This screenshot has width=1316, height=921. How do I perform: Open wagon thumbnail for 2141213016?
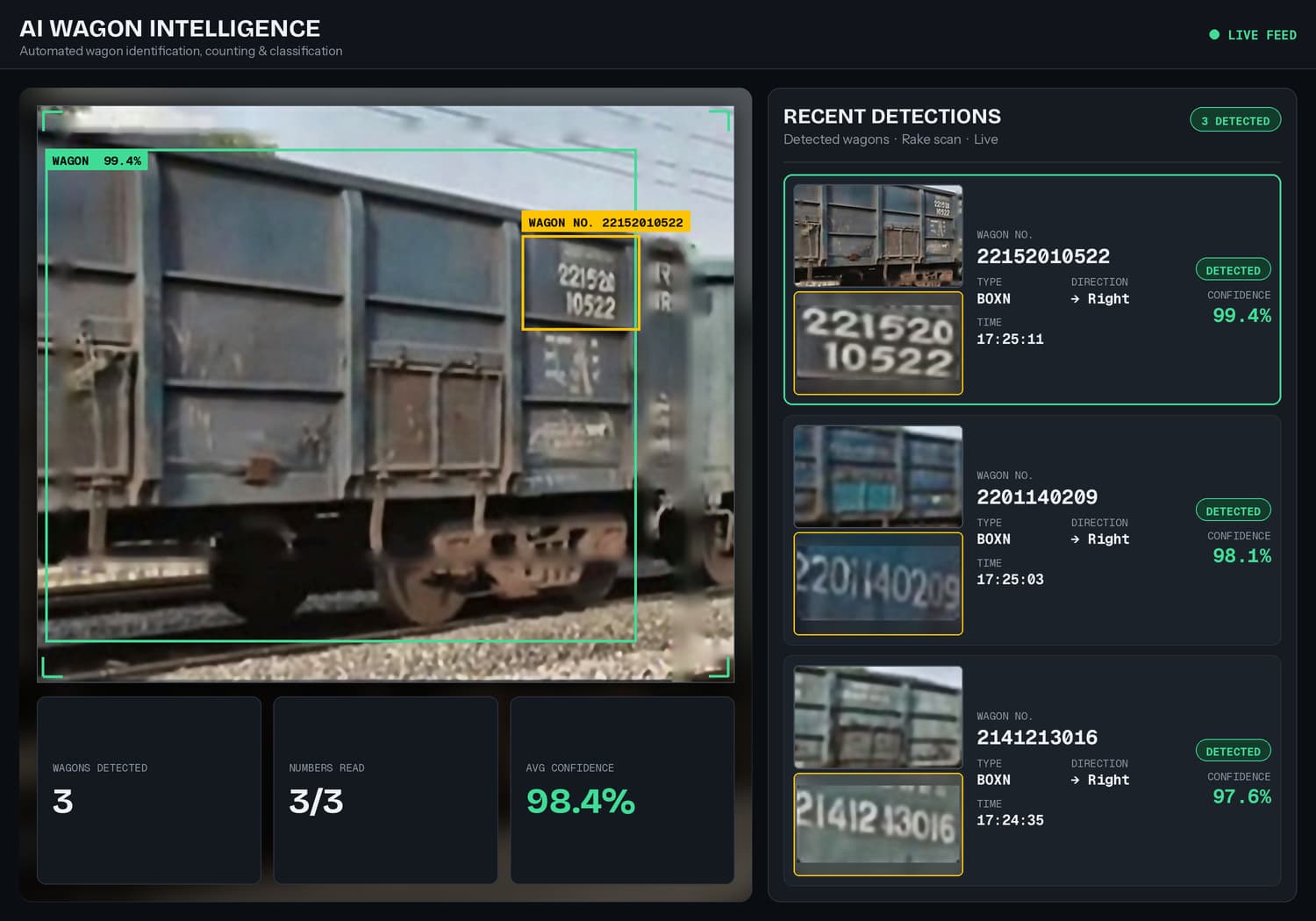(x=878, y=718)
